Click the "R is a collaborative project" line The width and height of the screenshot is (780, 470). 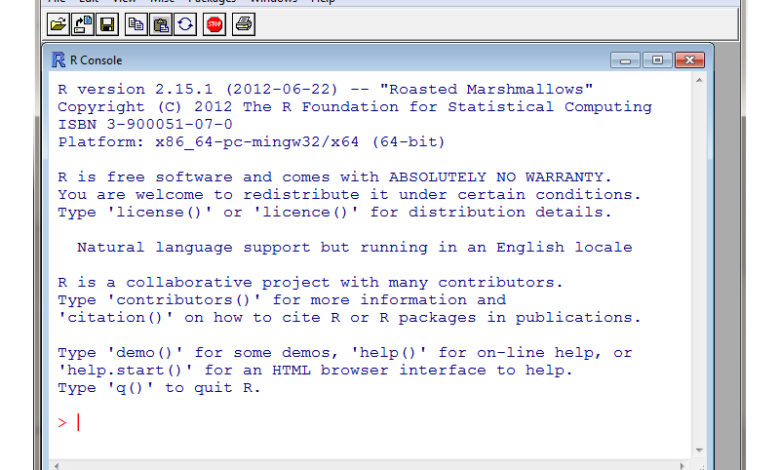pyautogui.click(x=310, y=282)
